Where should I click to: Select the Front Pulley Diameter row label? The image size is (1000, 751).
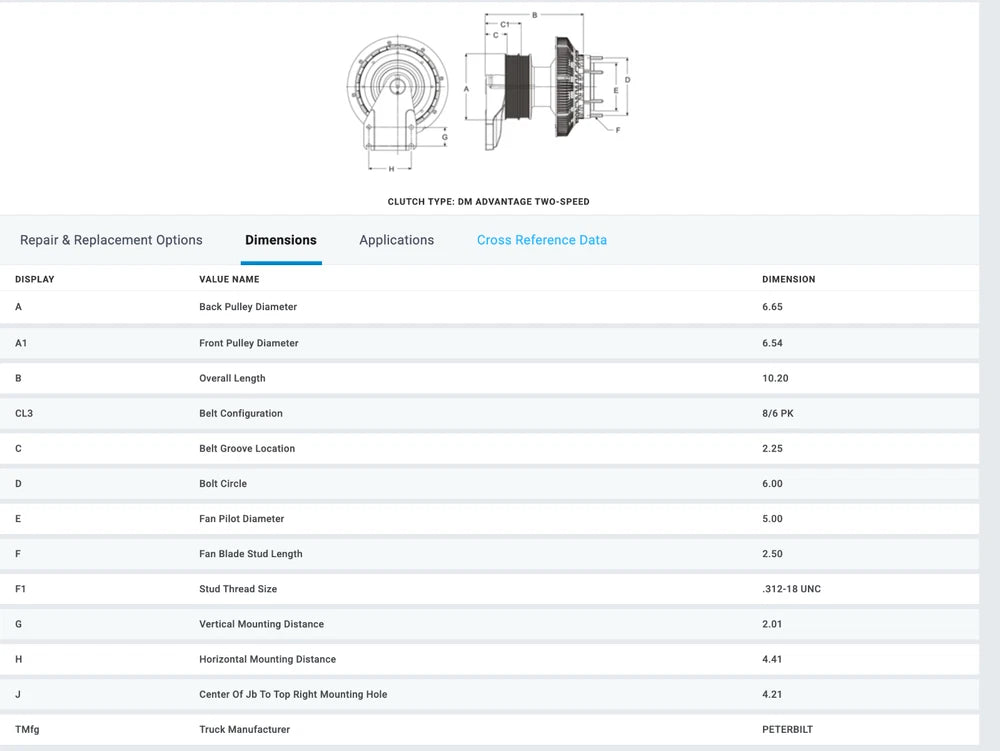point(249,343)
